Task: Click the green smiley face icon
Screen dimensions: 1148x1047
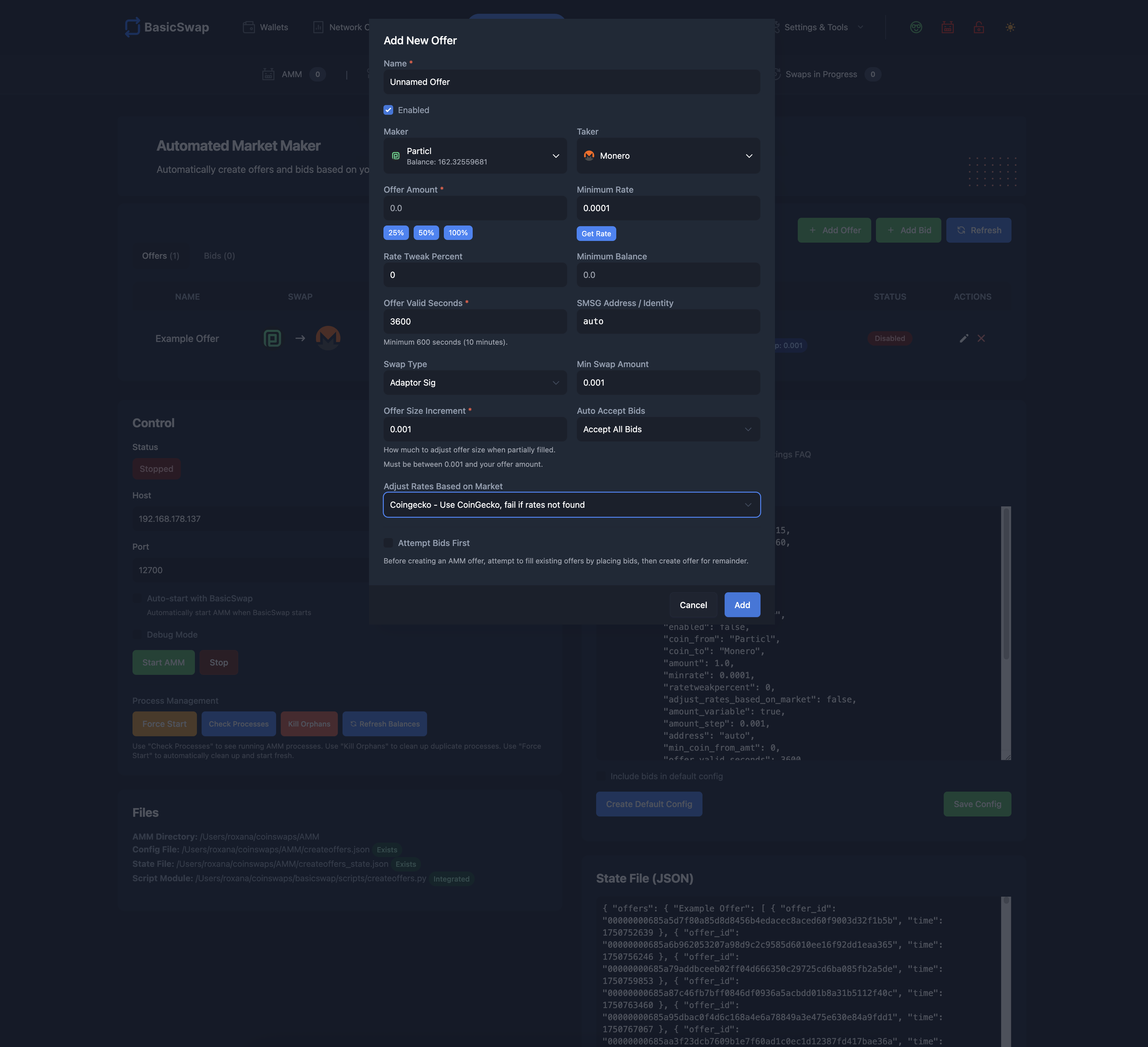Action: pyautogui.click(x=916, y=27)
